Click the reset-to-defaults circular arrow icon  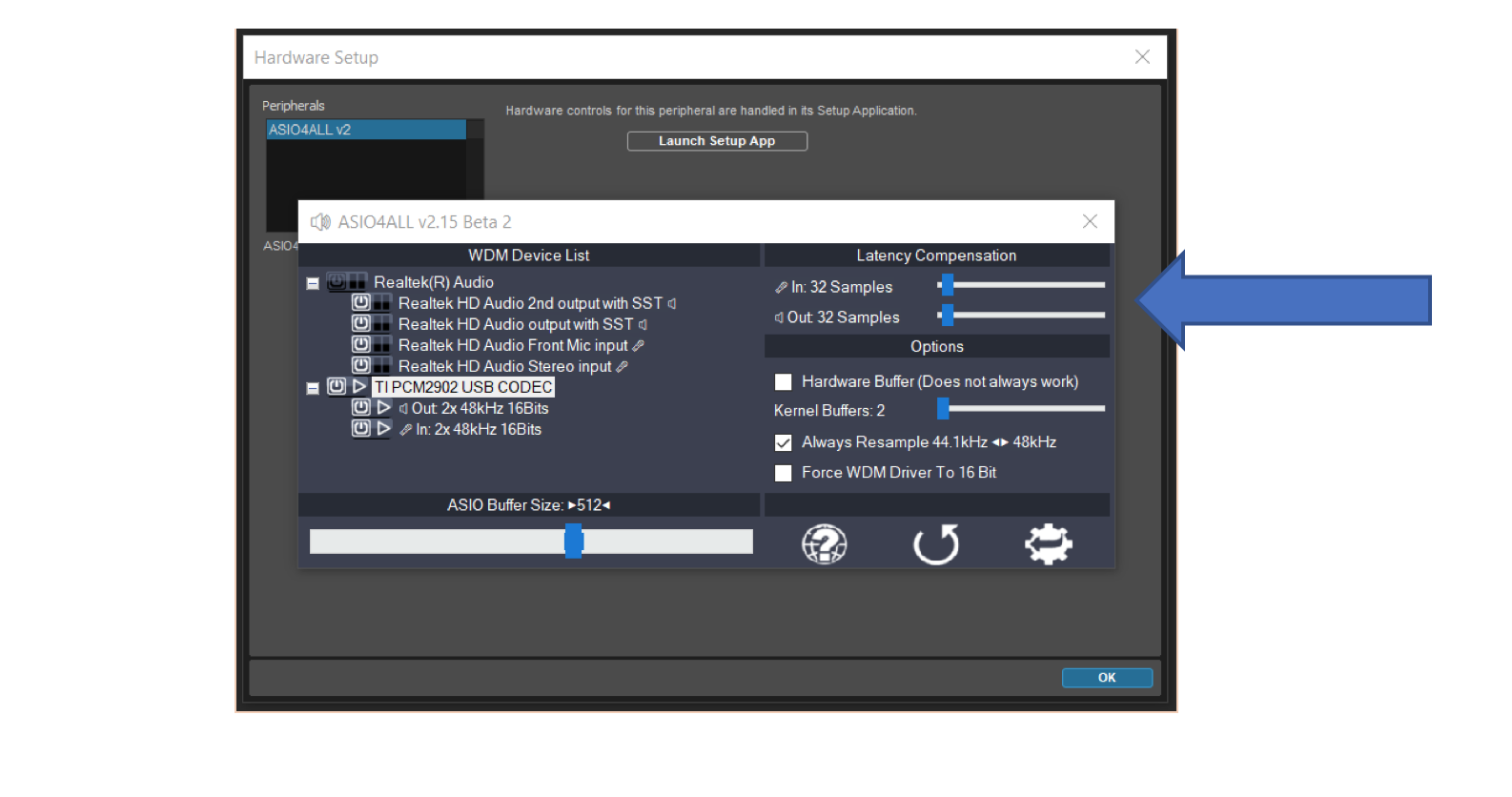click(x=936, y=544)
